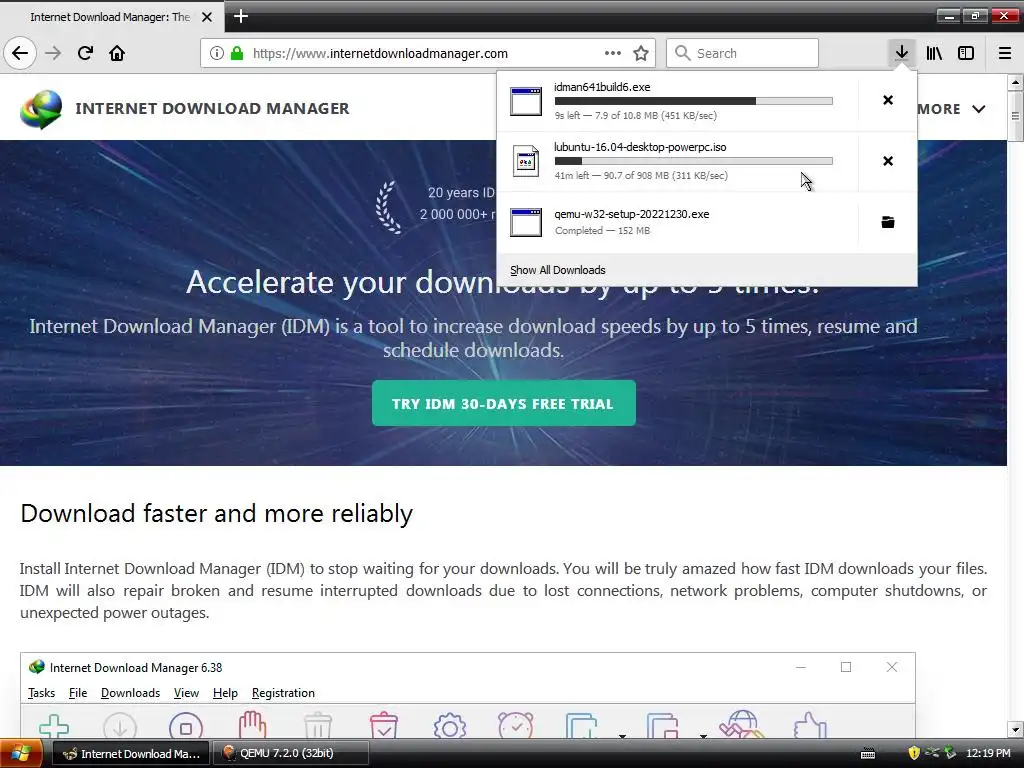Viewport: 1024px width, 768px height.
Task: Cancel the lubuntu-16.04 ISO download
Action: tap(888, 161)
